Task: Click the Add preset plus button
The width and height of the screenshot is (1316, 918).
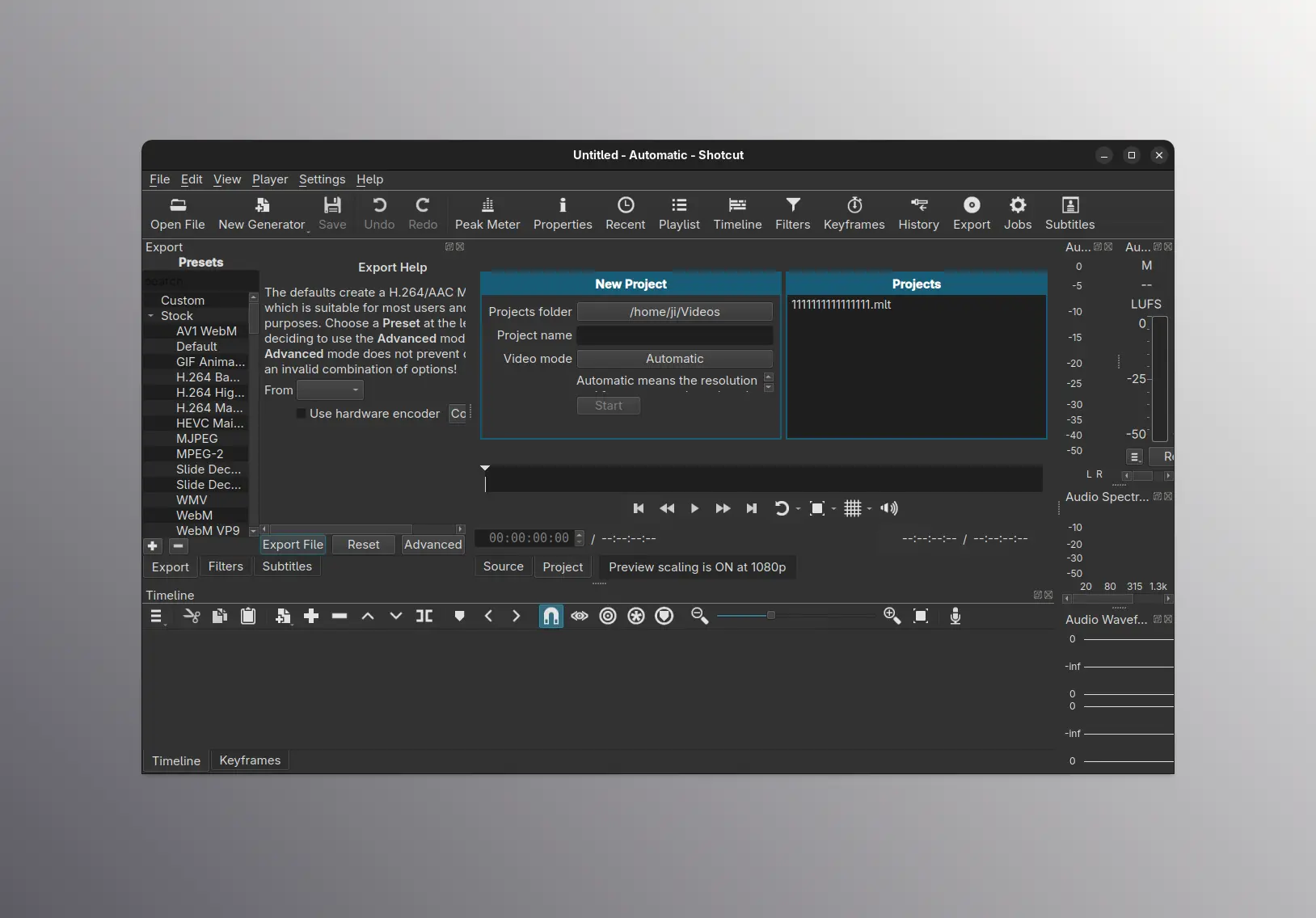Action: click(x=153, y=546)
